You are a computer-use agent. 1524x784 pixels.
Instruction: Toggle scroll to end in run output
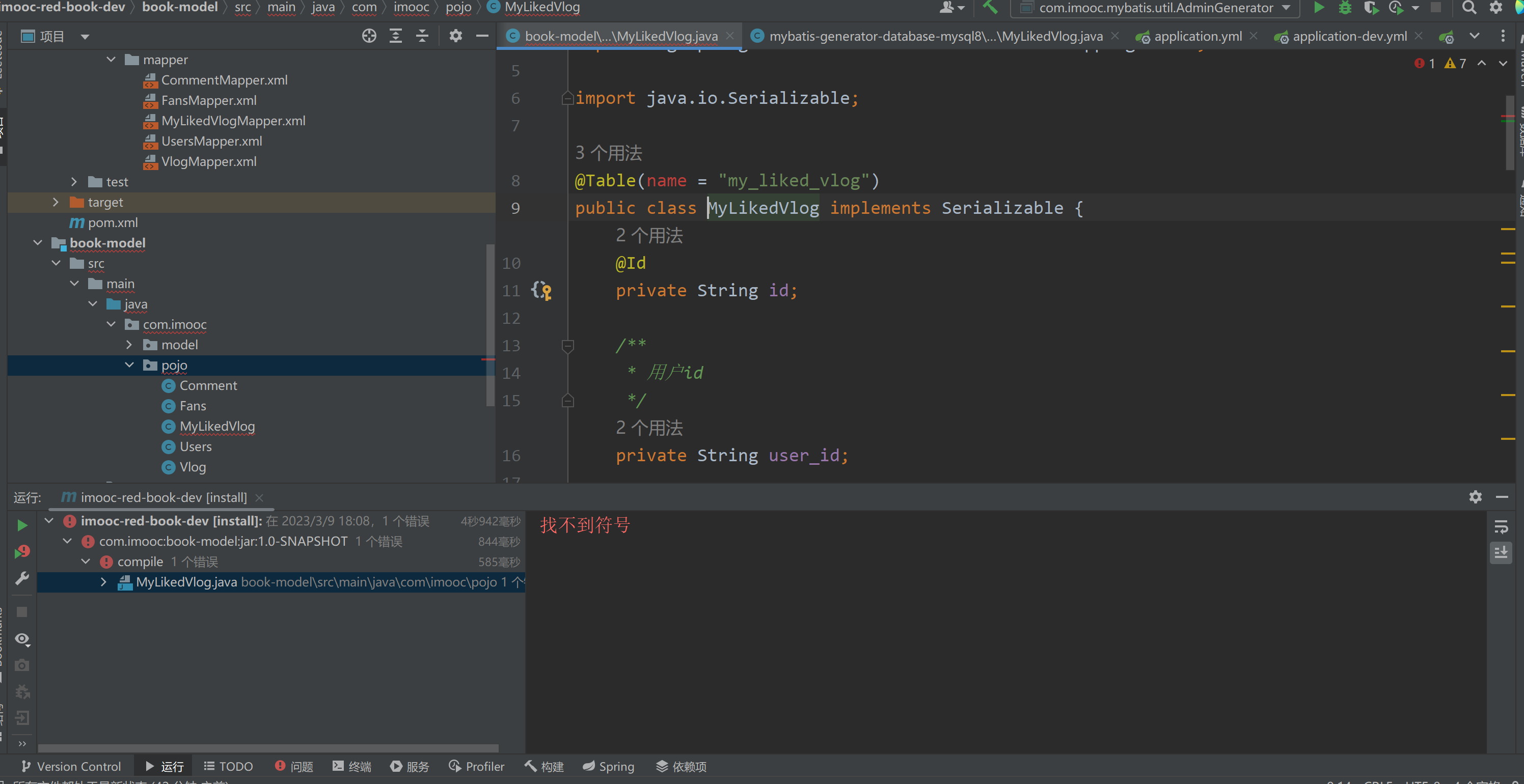click(1501, 553)
